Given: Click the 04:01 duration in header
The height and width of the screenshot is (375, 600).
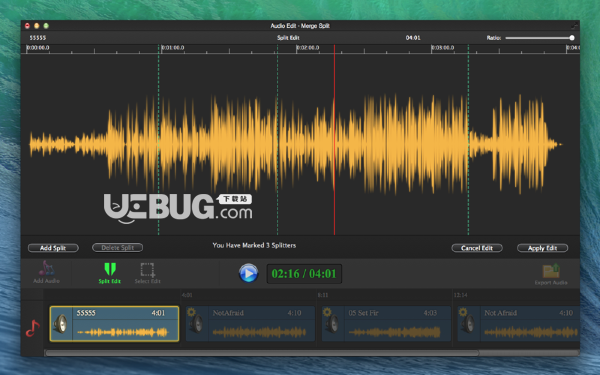Looking at the screenshot, I should coord(413,38).
